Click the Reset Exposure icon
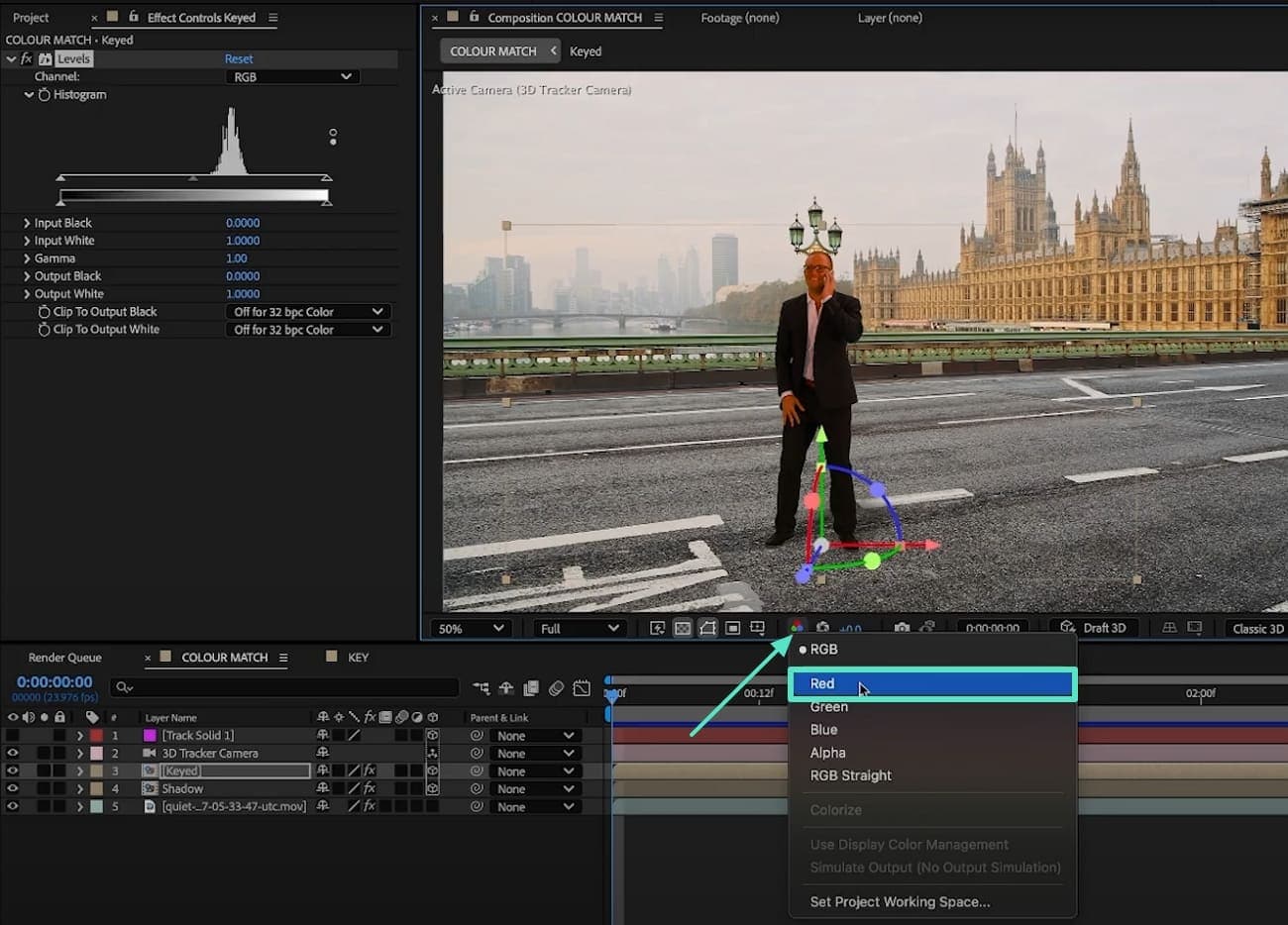Viewport: 1288px width, 925px height. [x=822, y=628]
